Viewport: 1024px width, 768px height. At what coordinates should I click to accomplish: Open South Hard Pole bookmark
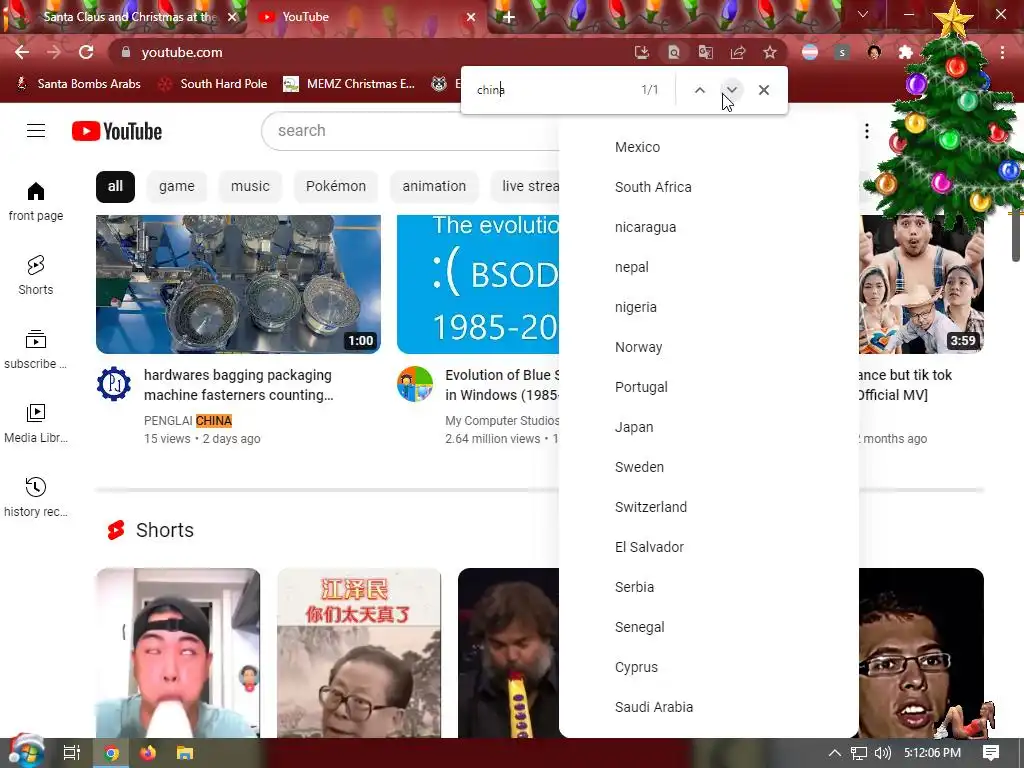click(213, 84)
